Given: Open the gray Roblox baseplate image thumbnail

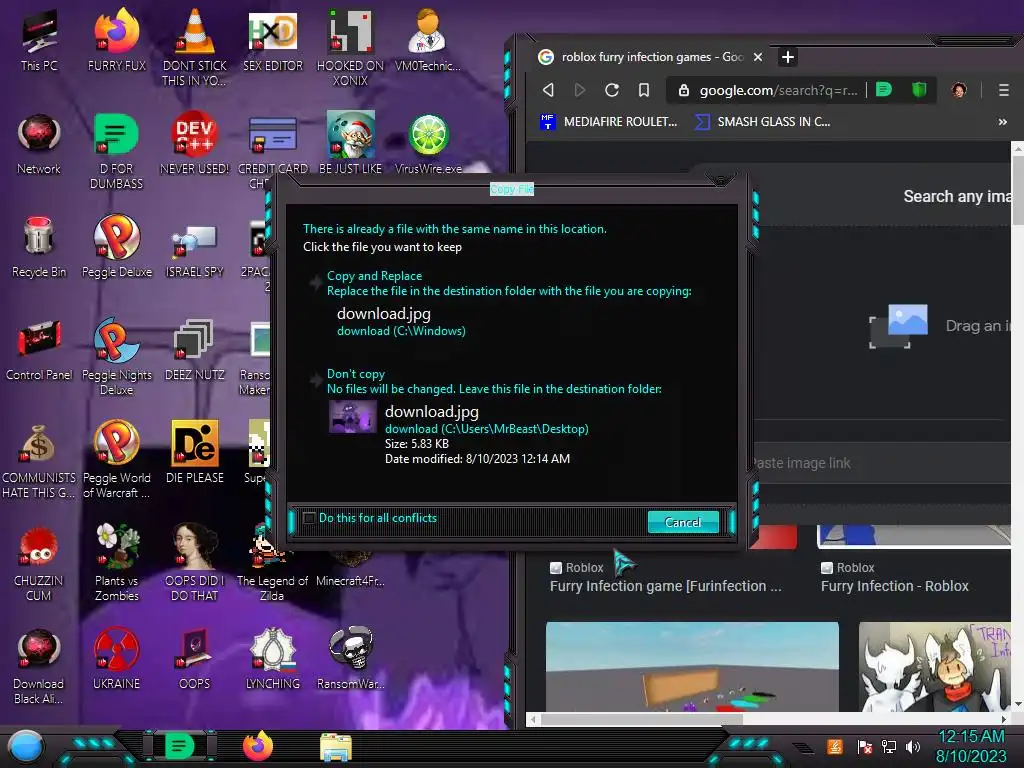Looking at the screenshot, I should 692,666.
